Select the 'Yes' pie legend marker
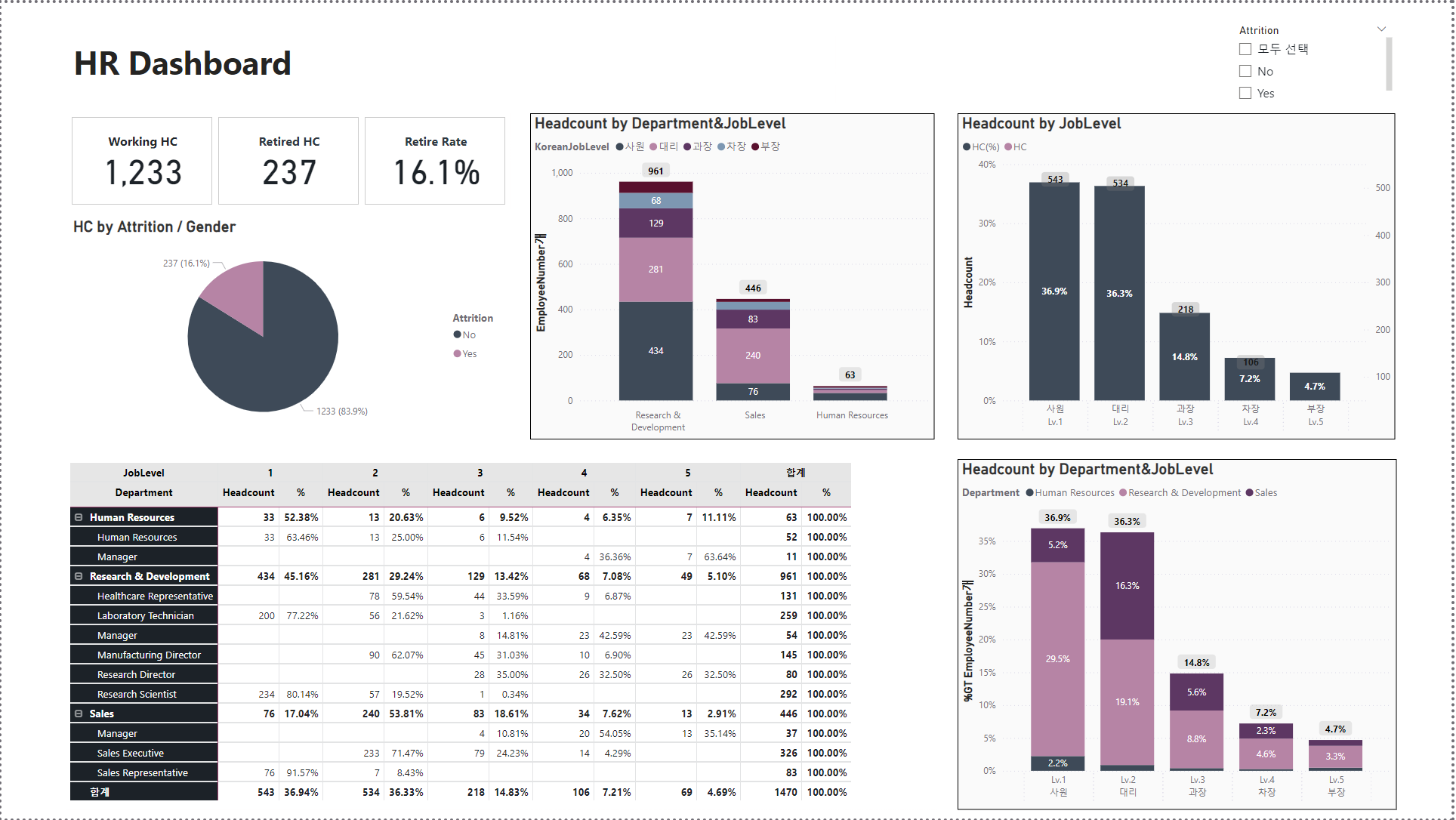1456x820 pixels. [457, 353]
